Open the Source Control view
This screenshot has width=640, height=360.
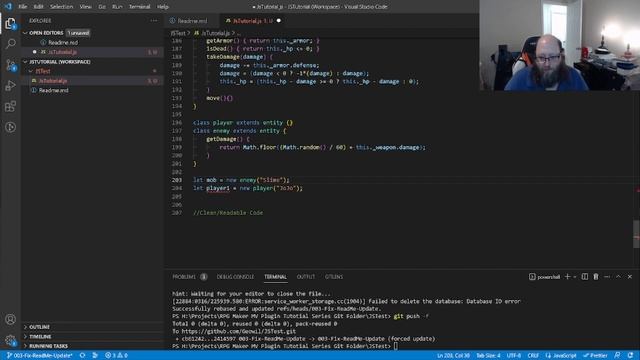tap(10, 65)
